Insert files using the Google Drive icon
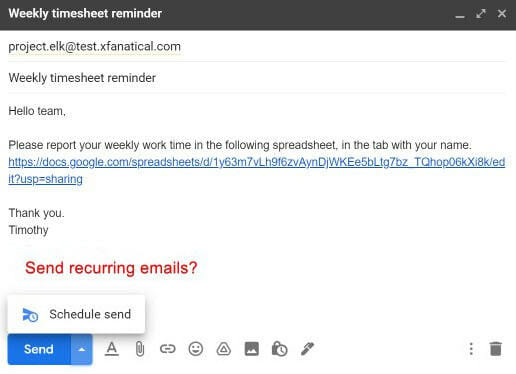The image size is (516, 374). point(224,349)
